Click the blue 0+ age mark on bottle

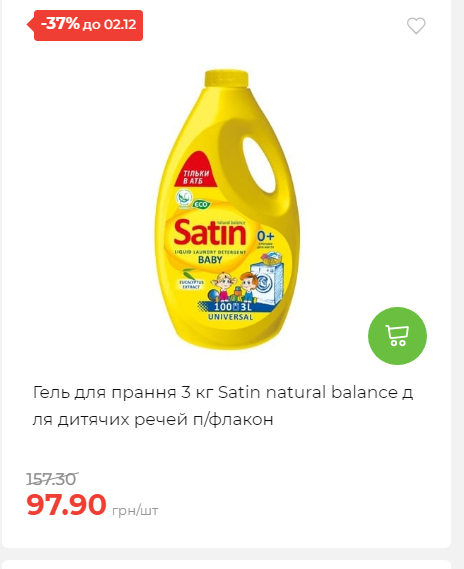point(266,236)
